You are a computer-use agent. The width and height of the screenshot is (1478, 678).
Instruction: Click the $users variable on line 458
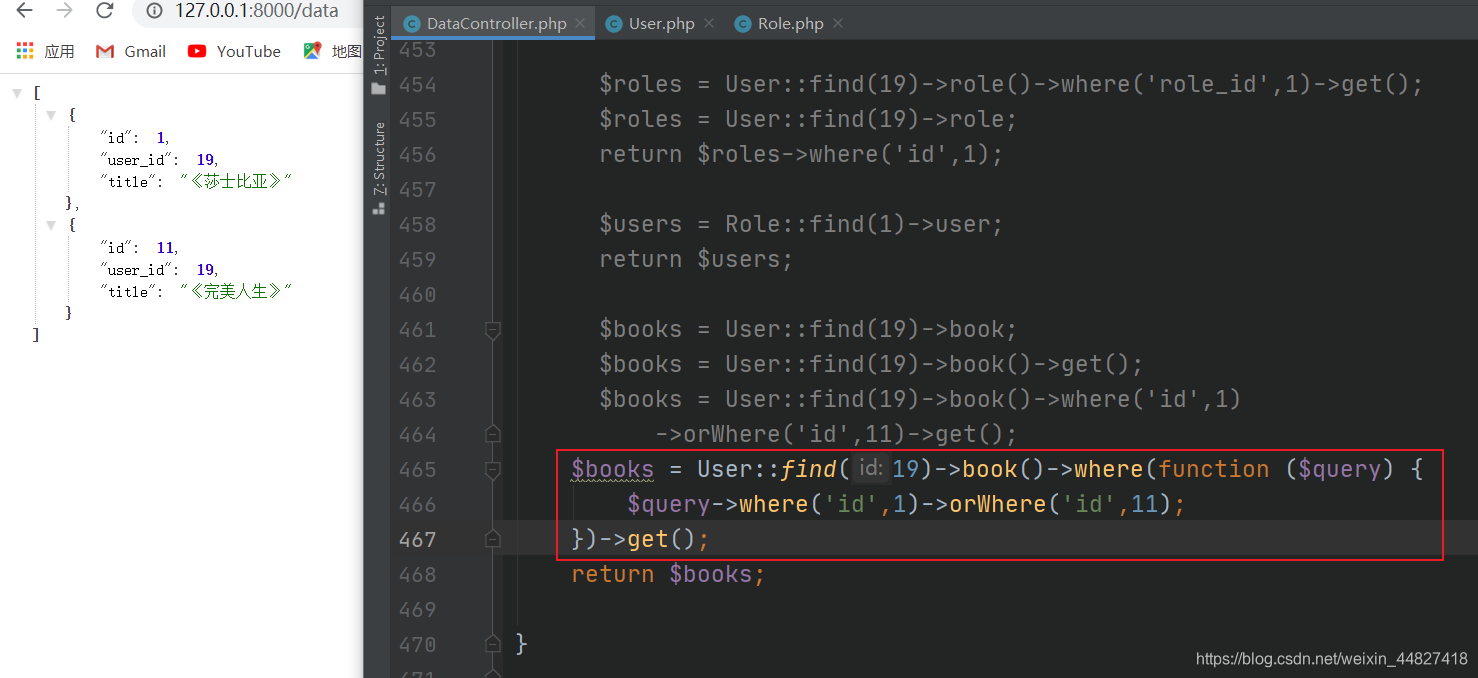pos(640,224)
